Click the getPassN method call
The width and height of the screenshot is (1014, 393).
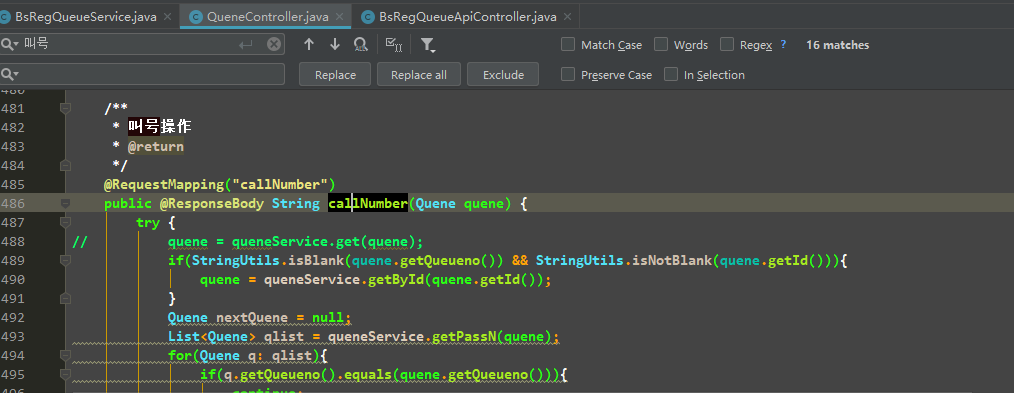pyautogui.click(x=464, y=337)
